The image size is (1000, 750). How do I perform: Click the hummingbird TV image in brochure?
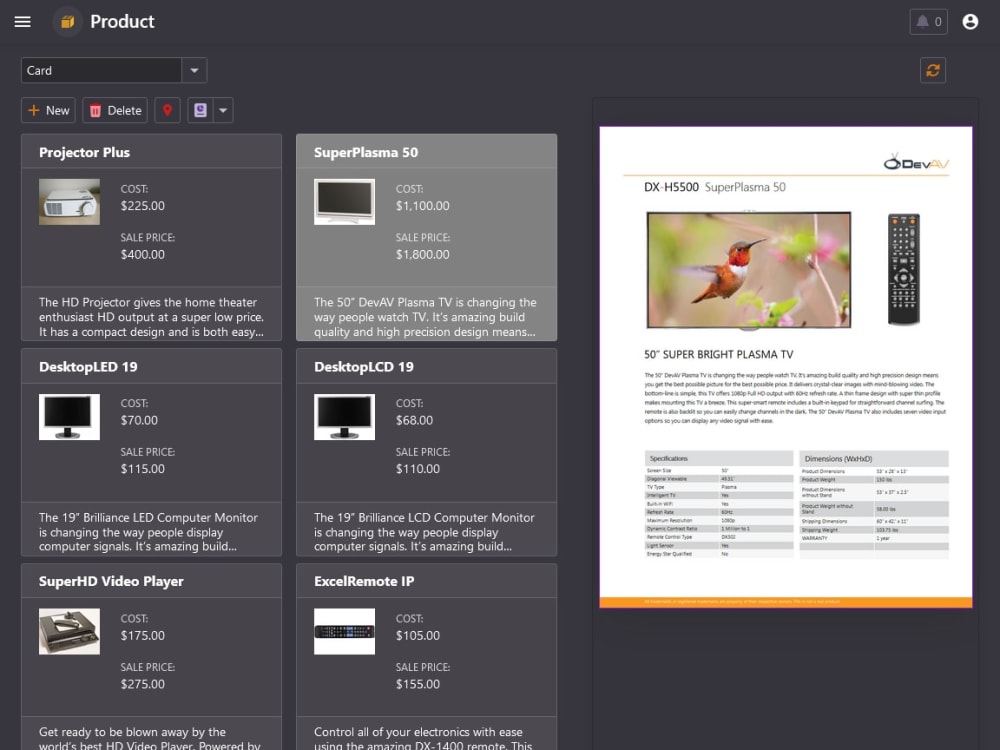pyautogui.click(x=749, y=270)
